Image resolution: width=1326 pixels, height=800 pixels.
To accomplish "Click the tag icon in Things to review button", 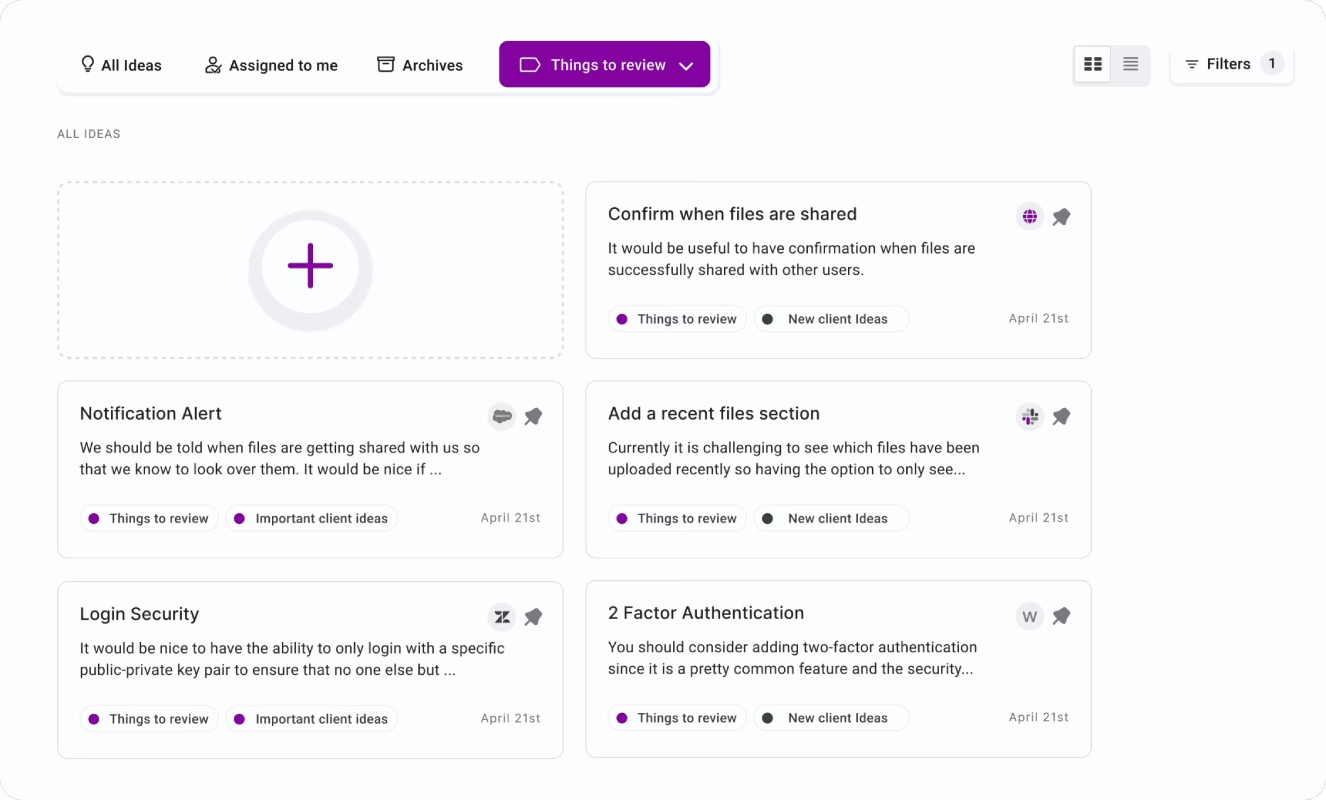I will click(x=530, y=65).
